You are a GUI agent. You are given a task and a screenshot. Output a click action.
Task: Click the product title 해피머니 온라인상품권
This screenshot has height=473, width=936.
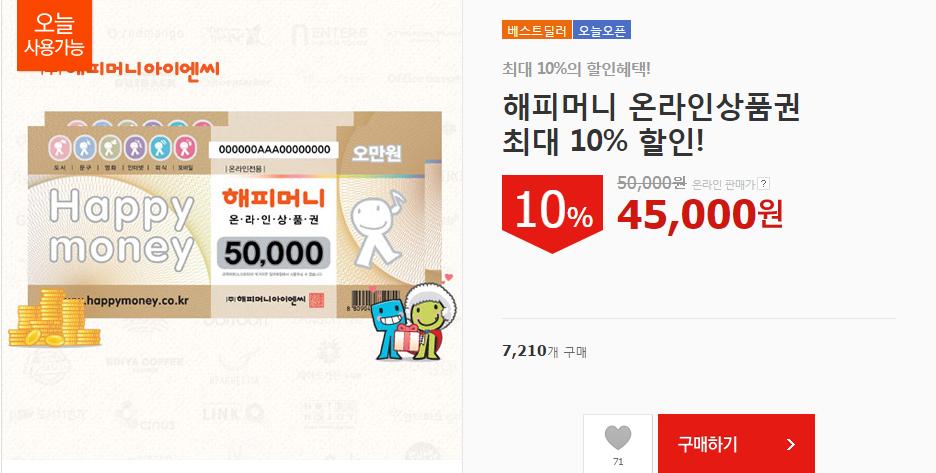point(651,108)
